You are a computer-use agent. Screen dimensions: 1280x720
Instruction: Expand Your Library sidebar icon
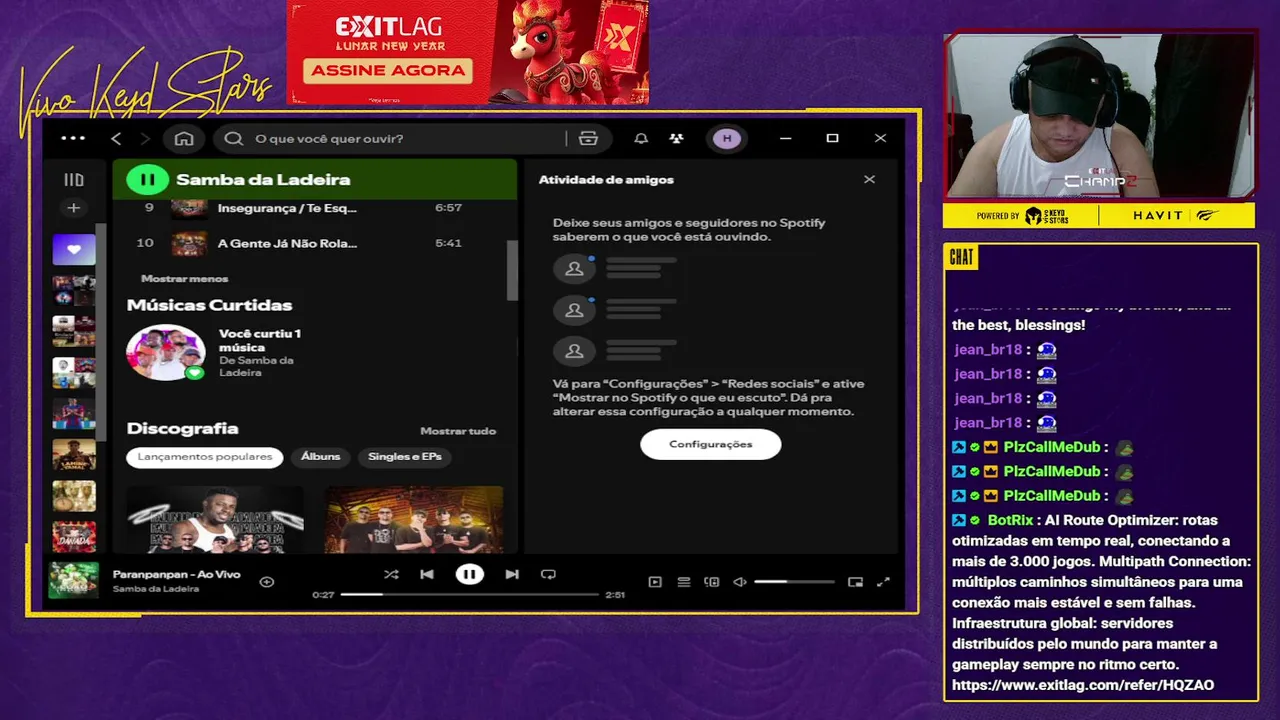point(74,180)
